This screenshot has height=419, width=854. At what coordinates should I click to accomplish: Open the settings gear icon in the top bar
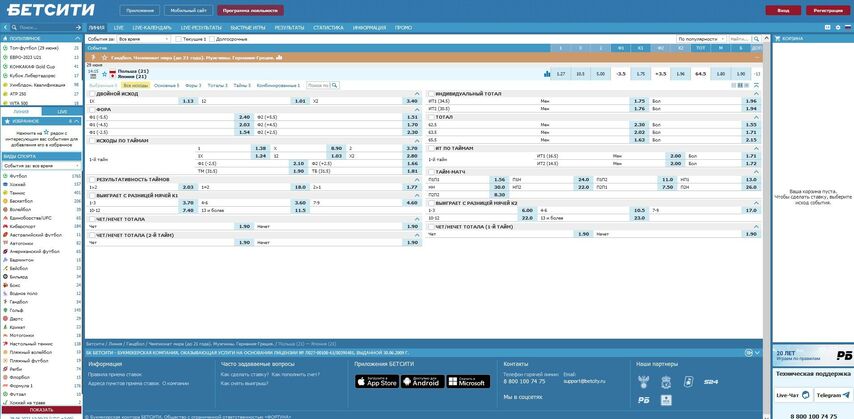838,27
